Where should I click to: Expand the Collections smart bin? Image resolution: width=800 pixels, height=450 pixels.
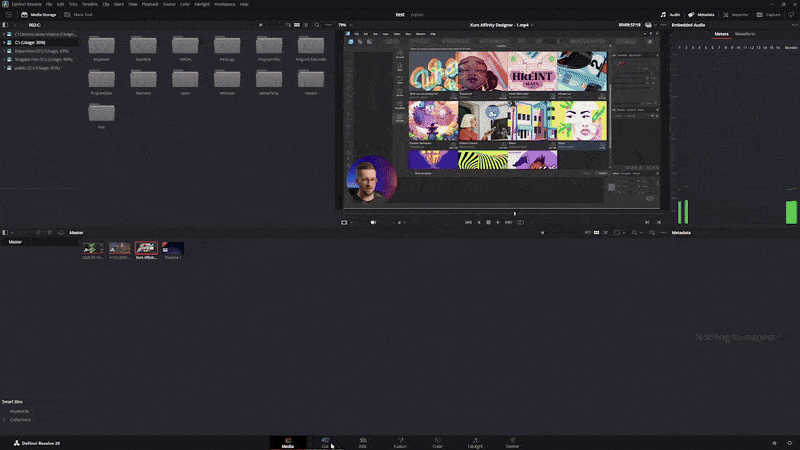click(x=4, y=420)
